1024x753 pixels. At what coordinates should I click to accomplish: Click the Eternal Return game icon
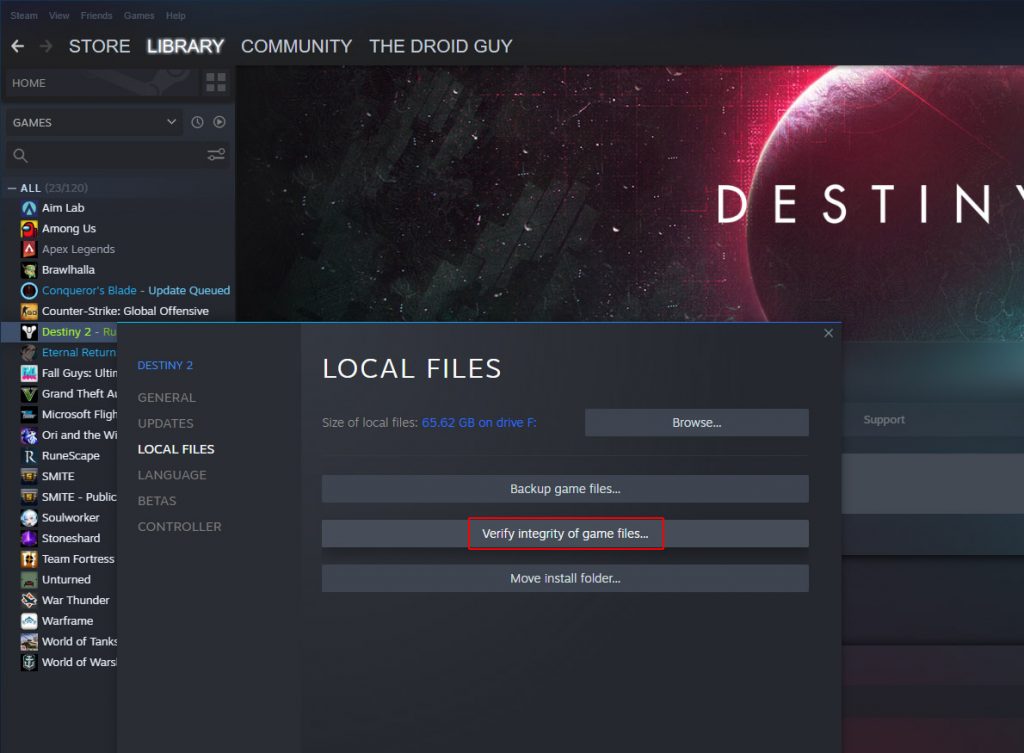click(29, 353)
